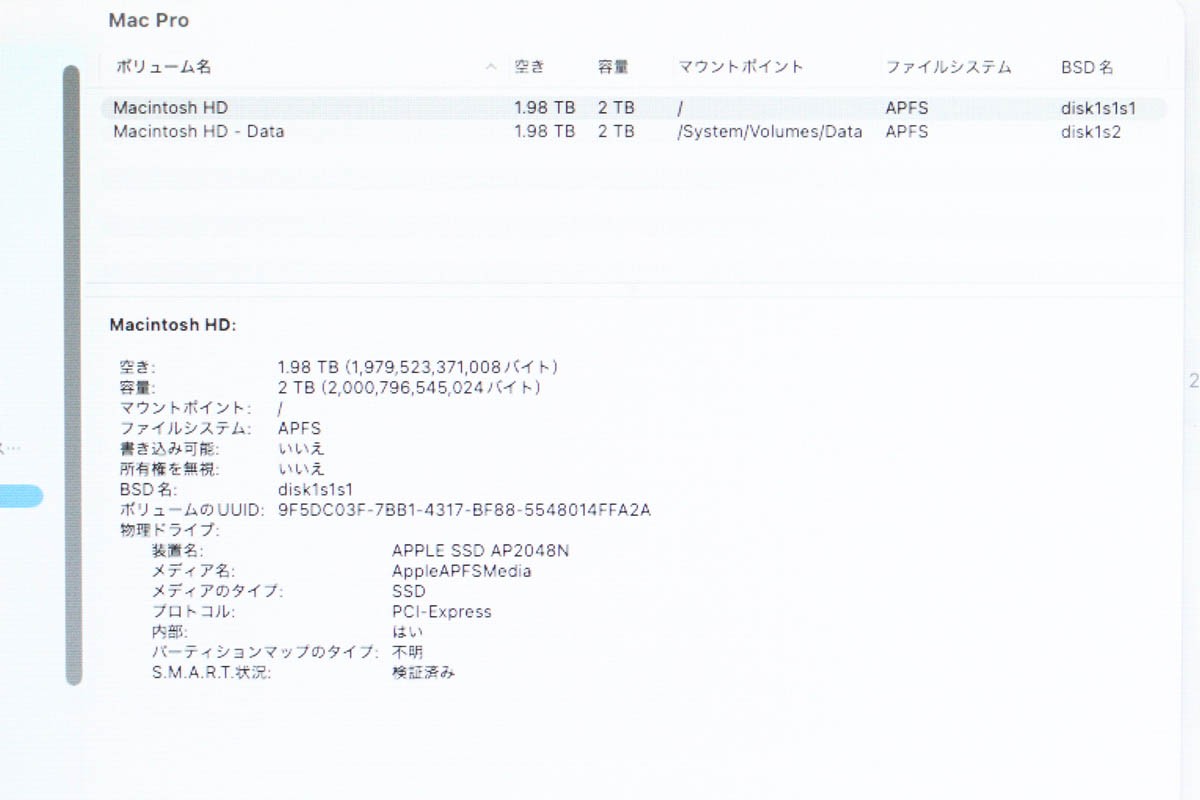
Task: Select the Macintosh HD volume row
Action: click(633, 107)
